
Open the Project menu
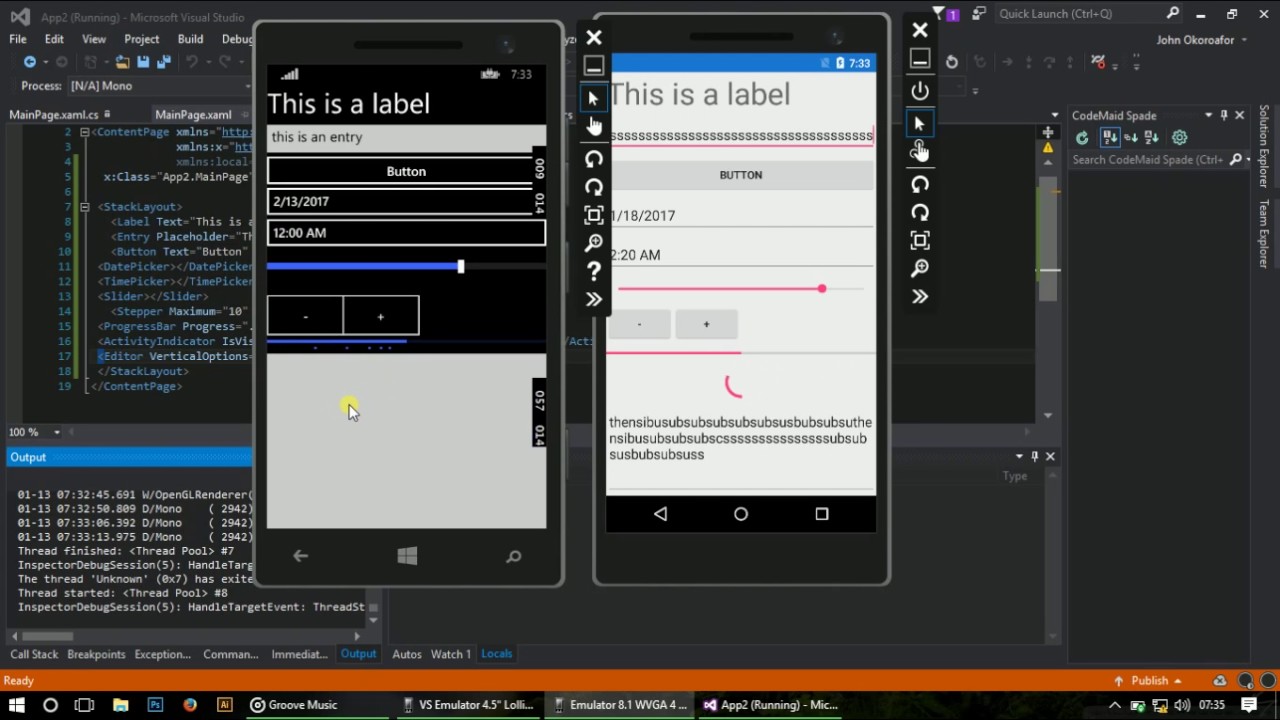pyautogui.click(x=142, y=39)
